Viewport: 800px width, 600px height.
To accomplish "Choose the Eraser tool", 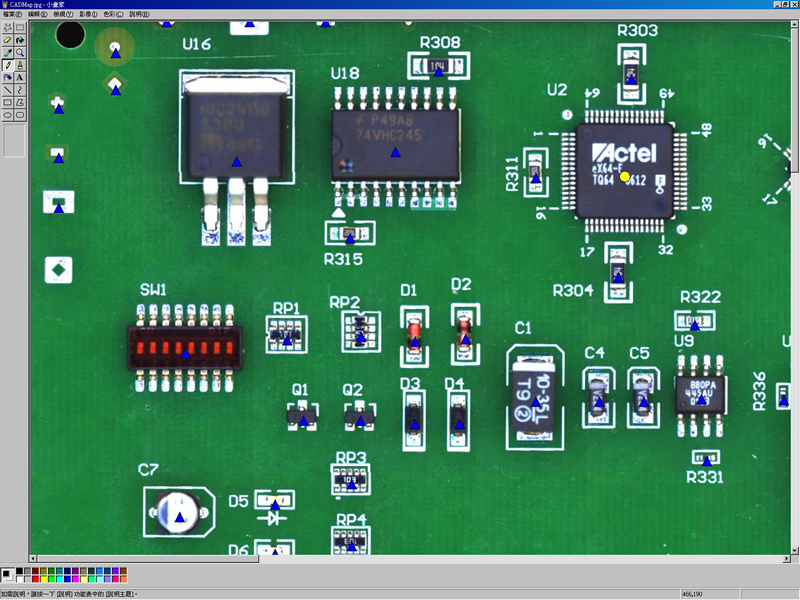I will 8,40.
